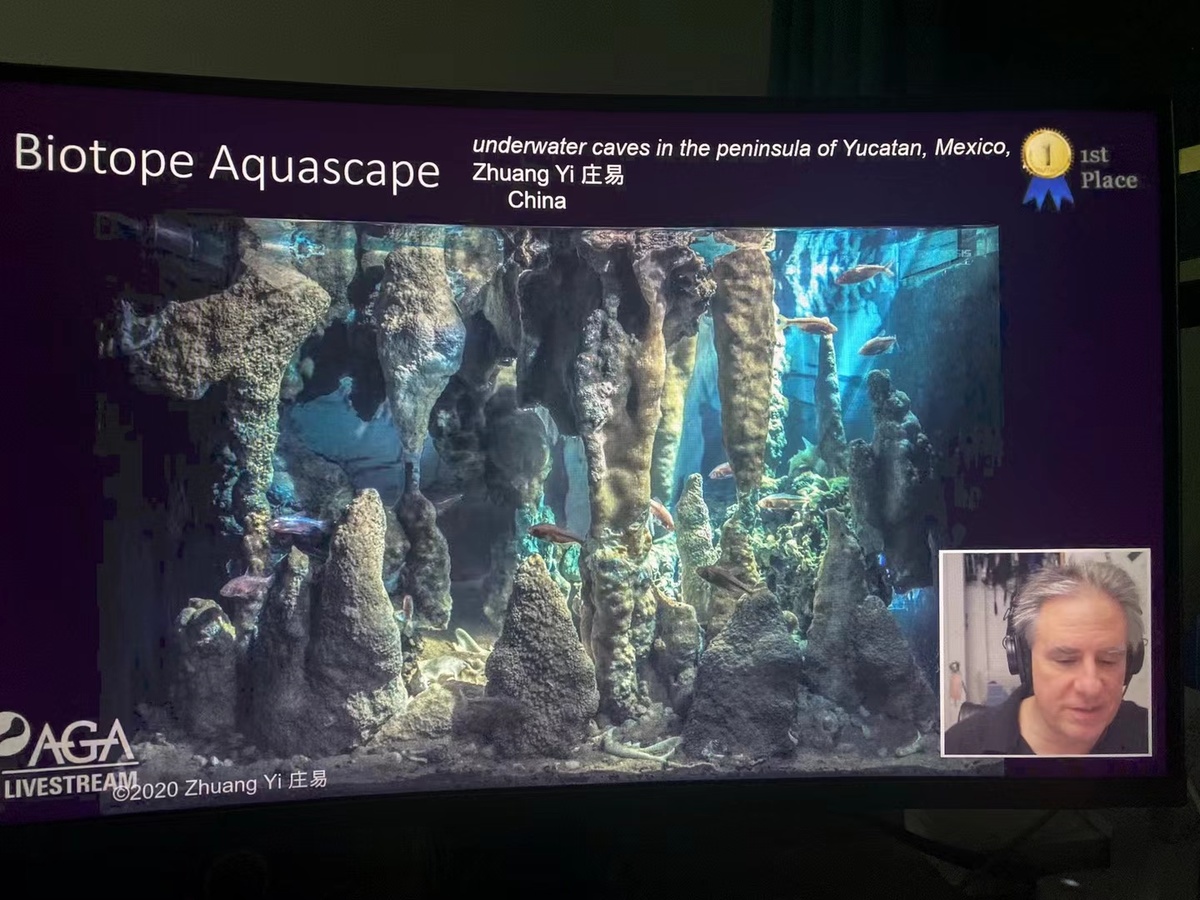Click the LIVESTREAM watermark text
This screenshot has height=900, width=1200.
pos(68,783)
